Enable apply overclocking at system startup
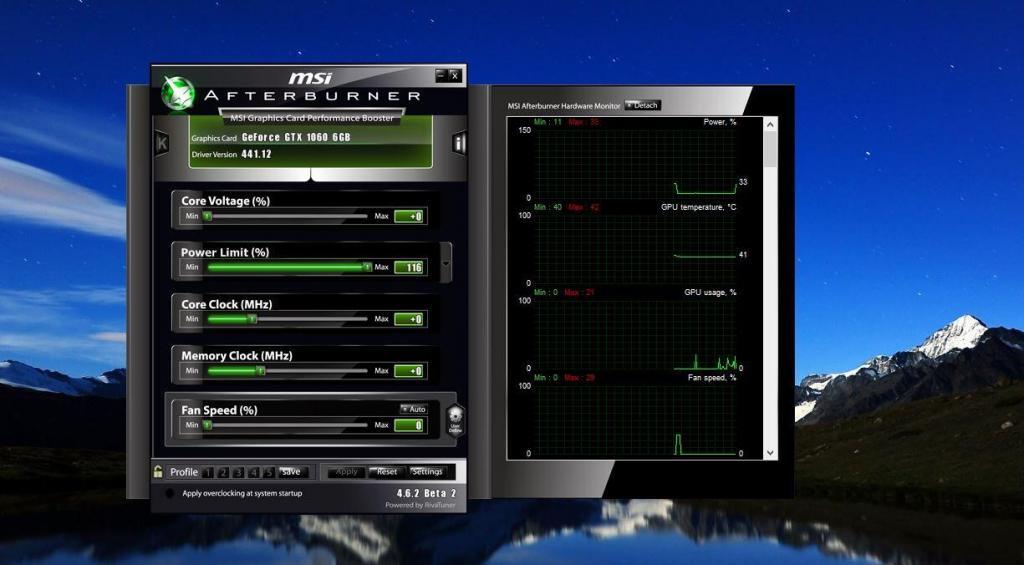The width and height of the screenshot is (1024, 565). (x=169, y=493)
